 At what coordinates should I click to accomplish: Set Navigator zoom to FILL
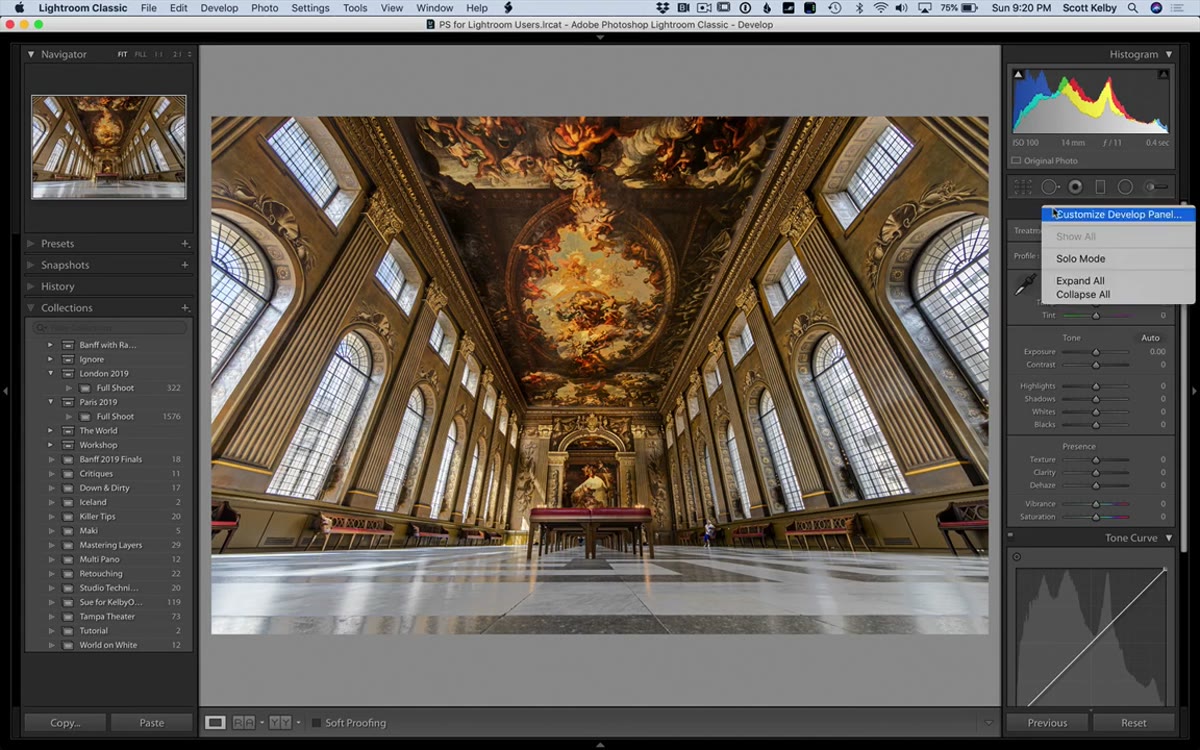pyautogui.click(x=140, y=55)
